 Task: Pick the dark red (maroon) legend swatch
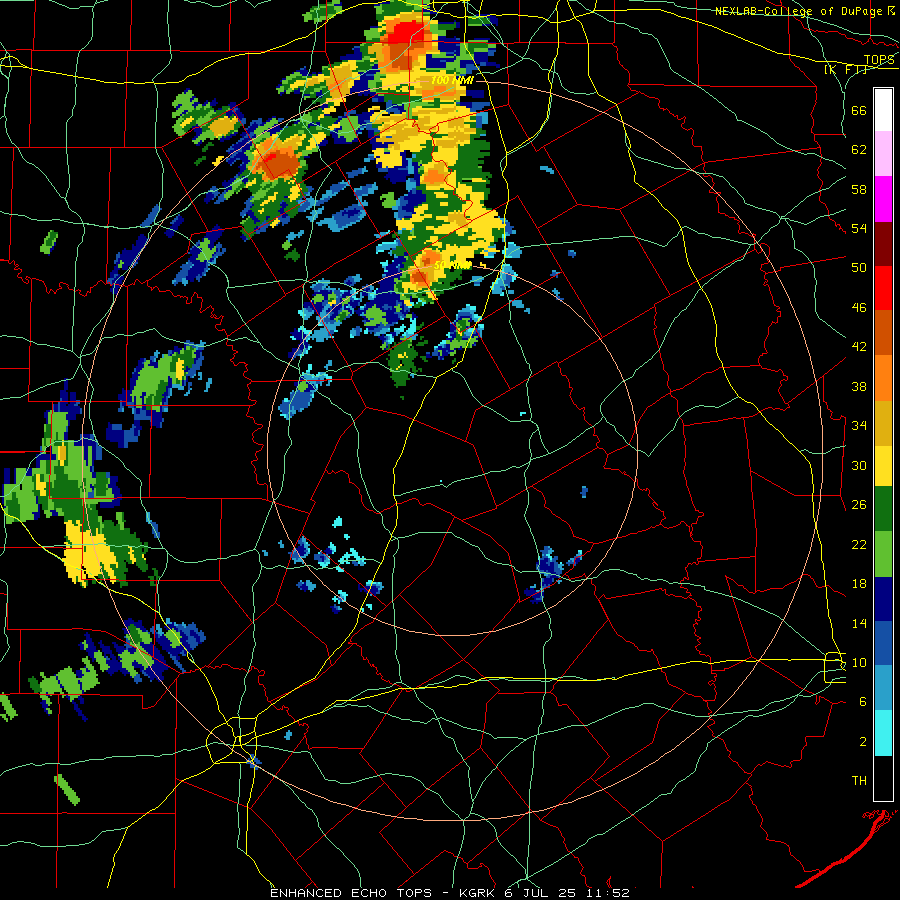(x=883, y=243)
